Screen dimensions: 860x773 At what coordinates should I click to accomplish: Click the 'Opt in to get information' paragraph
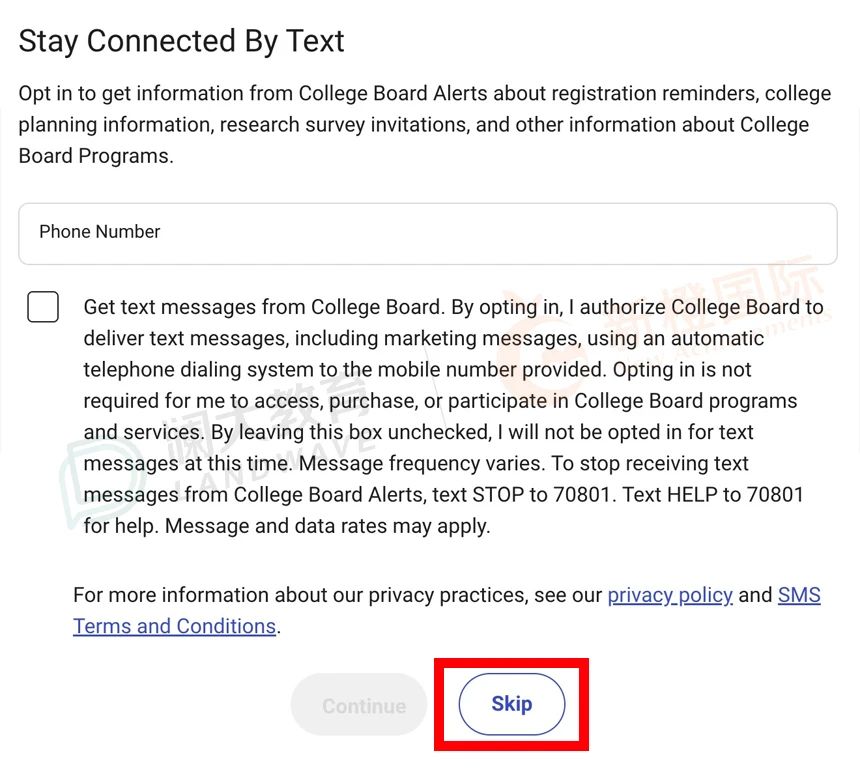click(425, 125)
